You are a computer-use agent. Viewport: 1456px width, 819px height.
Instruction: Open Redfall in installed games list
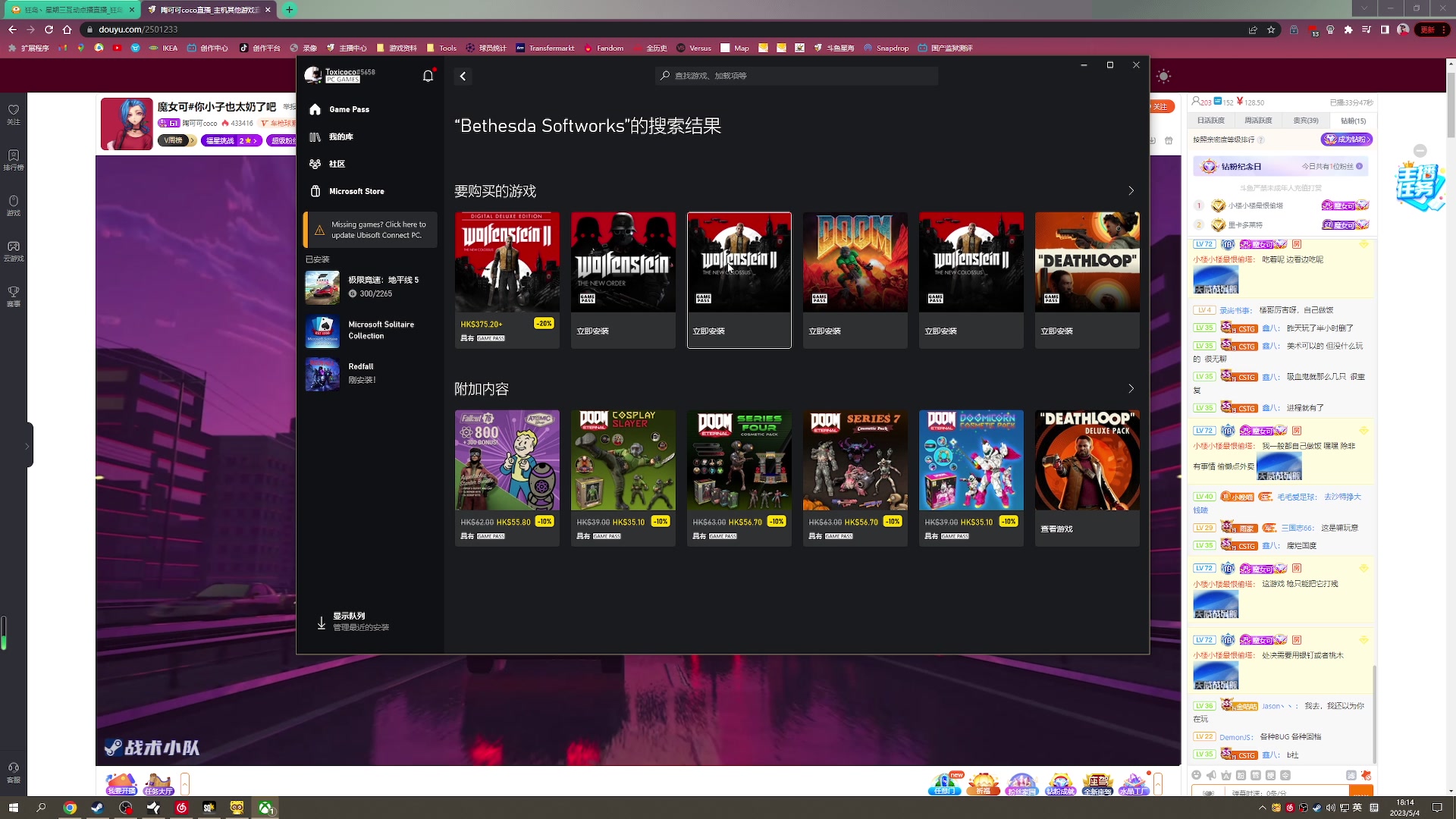(x=361, y=373)
